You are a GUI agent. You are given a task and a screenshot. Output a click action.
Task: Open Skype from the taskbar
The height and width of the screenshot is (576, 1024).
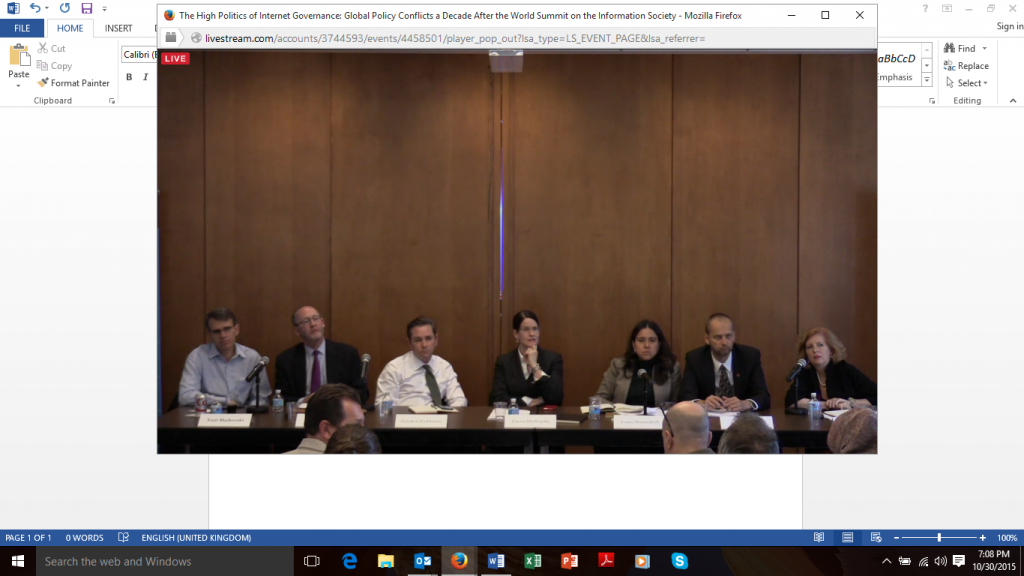click(680, 560)
